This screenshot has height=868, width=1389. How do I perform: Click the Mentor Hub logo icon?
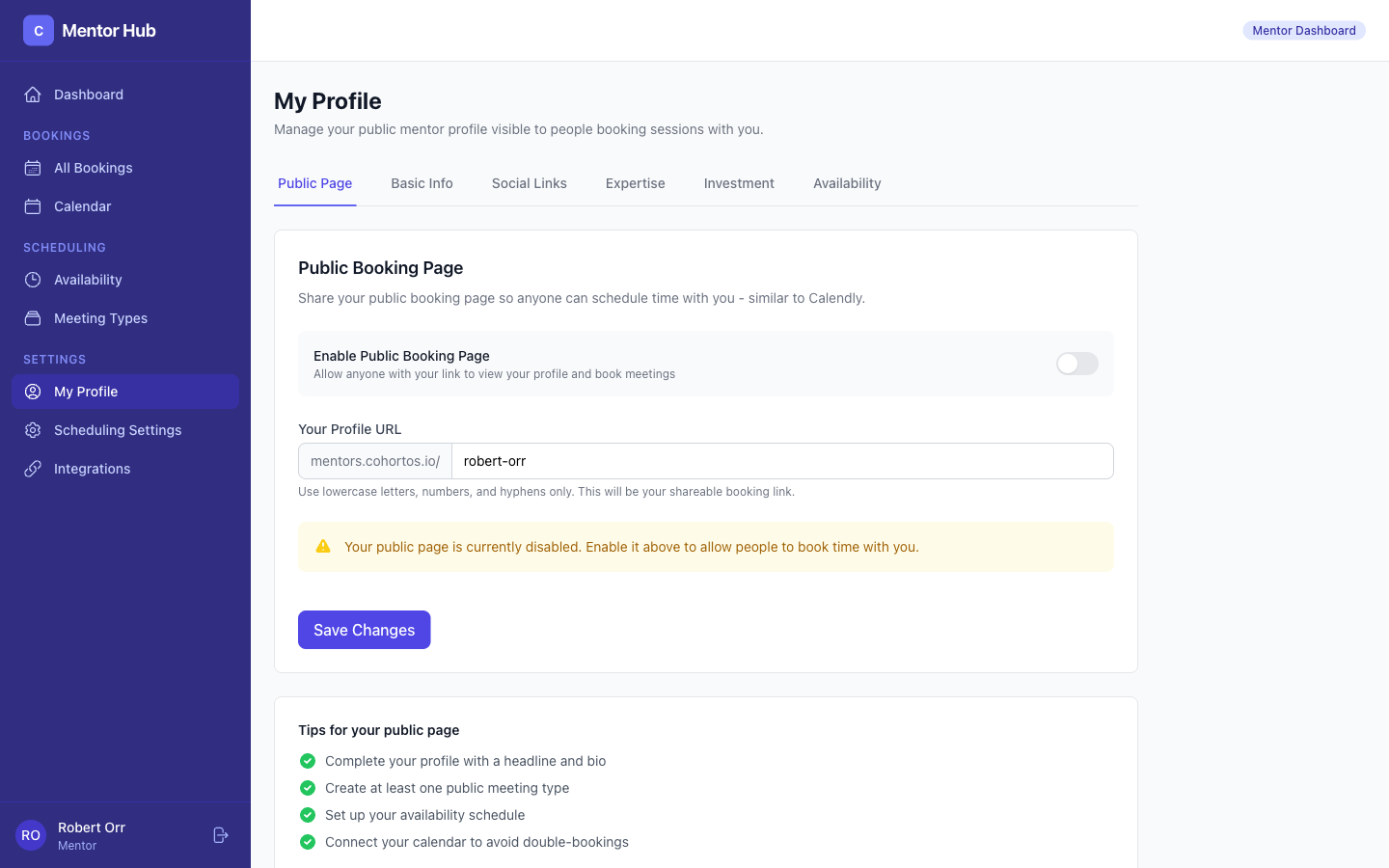tap(39, 31)
